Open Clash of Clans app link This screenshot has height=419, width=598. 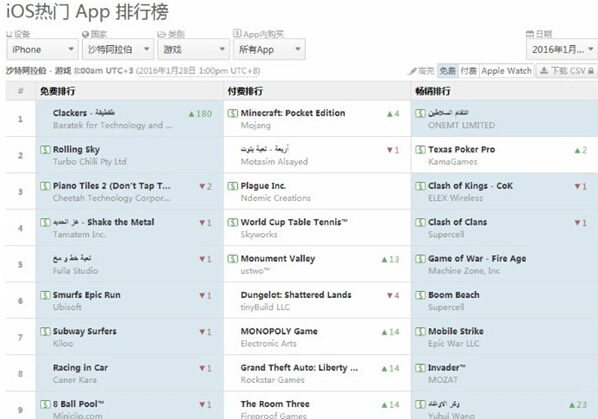(457, 222)
